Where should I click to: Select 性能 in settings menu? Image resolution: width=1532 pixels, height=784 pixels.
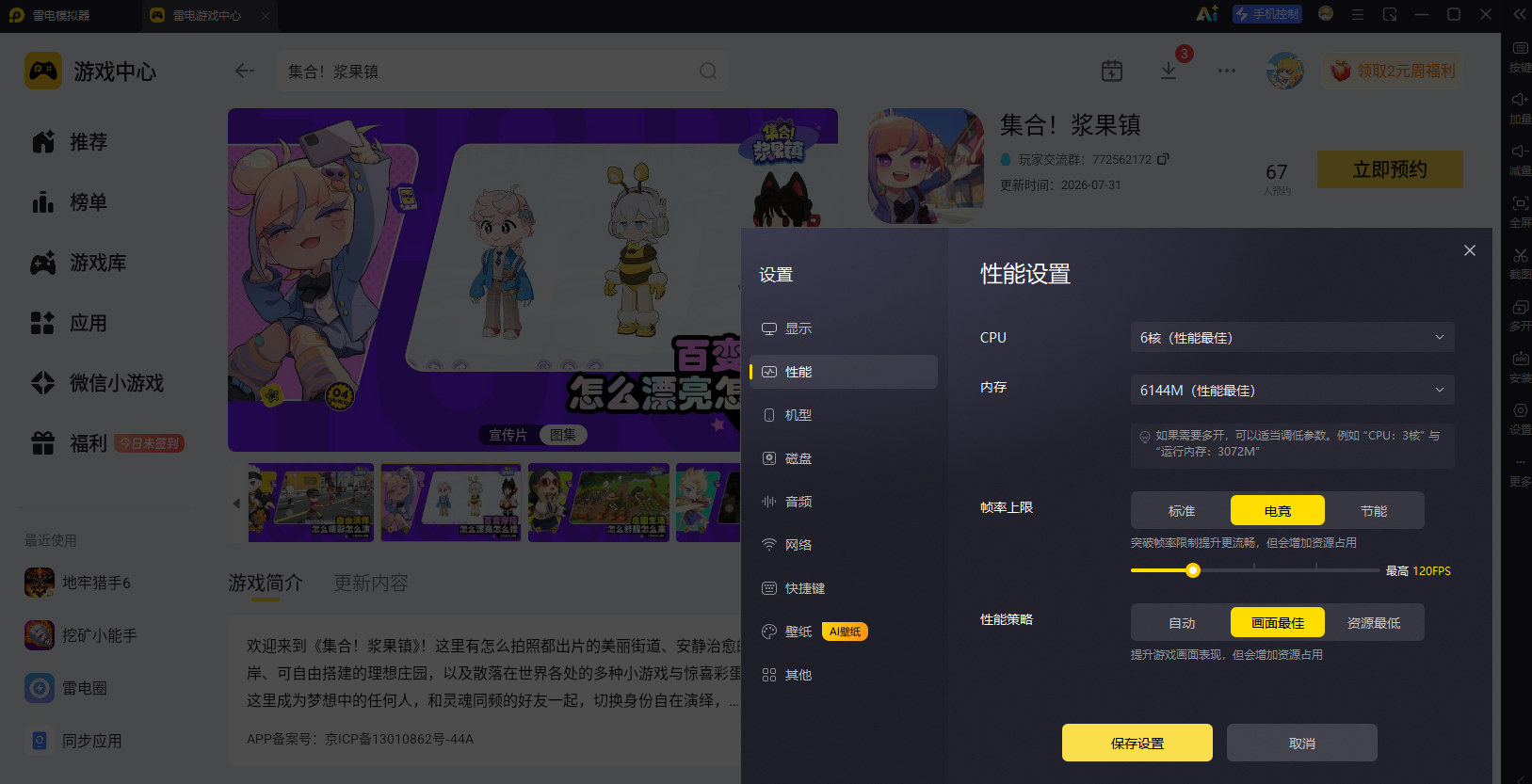(843, 372)
